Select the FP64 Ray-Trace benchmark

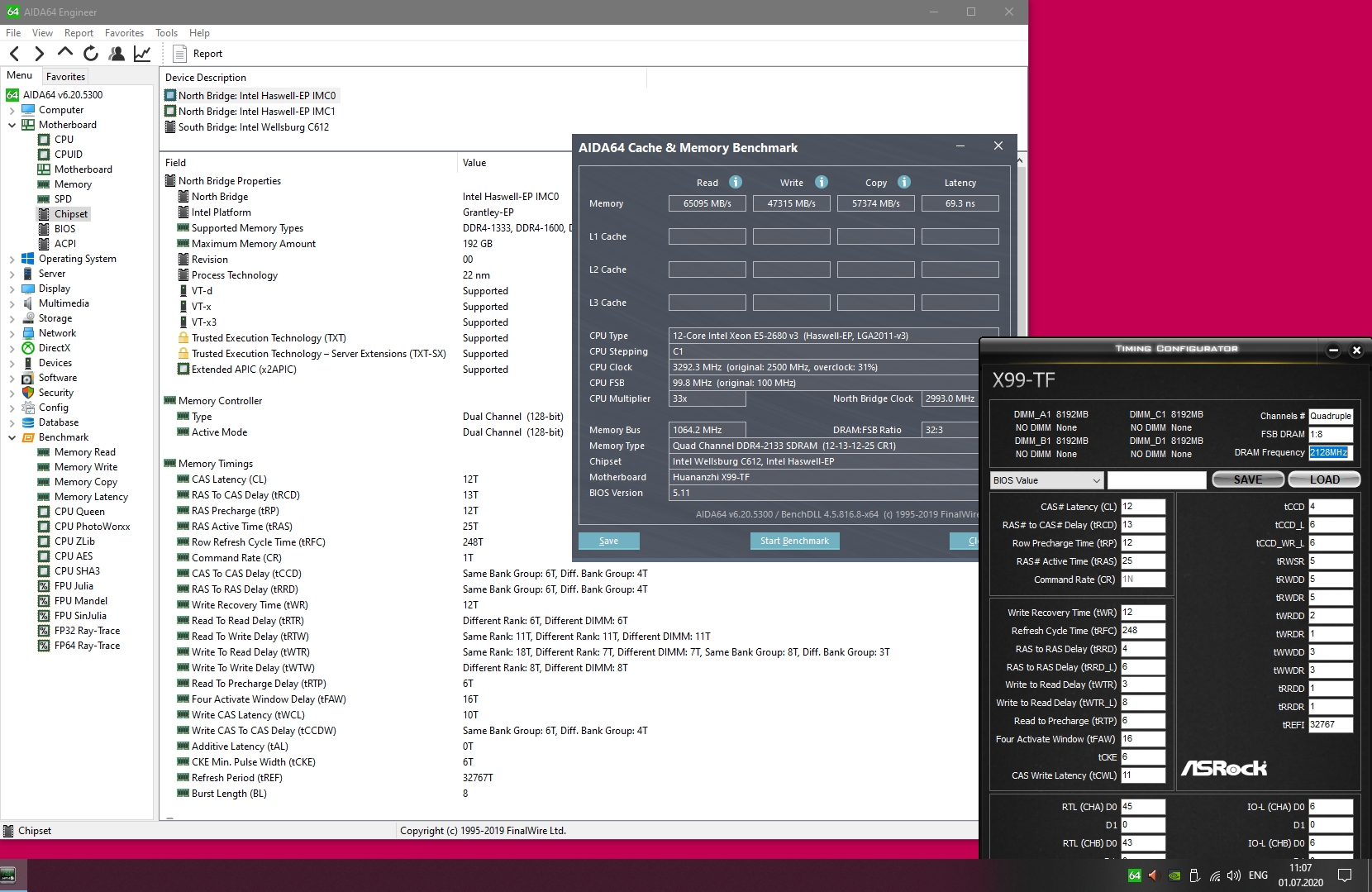(x=87, y=646)
